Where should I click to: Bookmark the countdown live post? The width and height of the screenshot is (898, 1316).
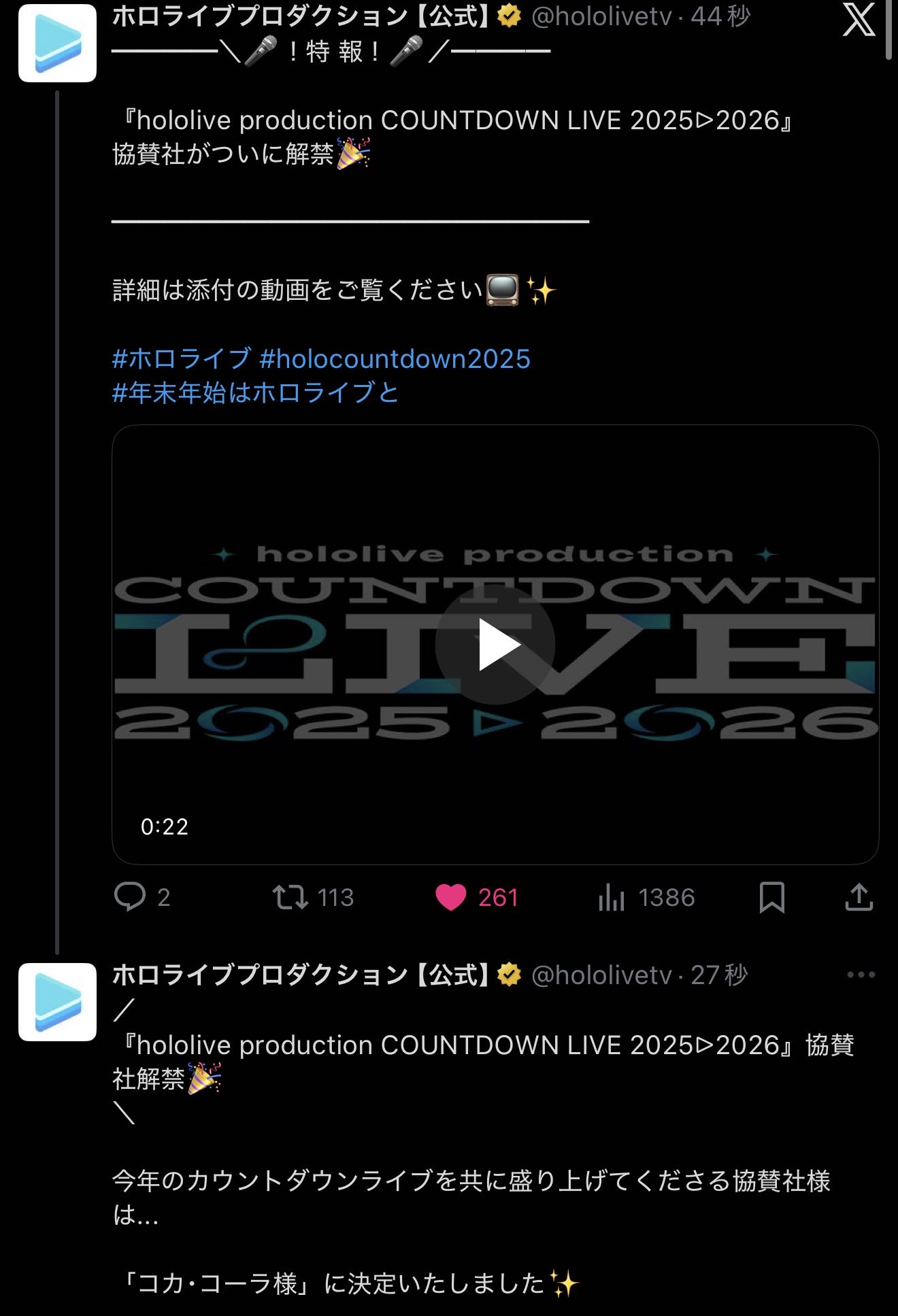[771, 897]
